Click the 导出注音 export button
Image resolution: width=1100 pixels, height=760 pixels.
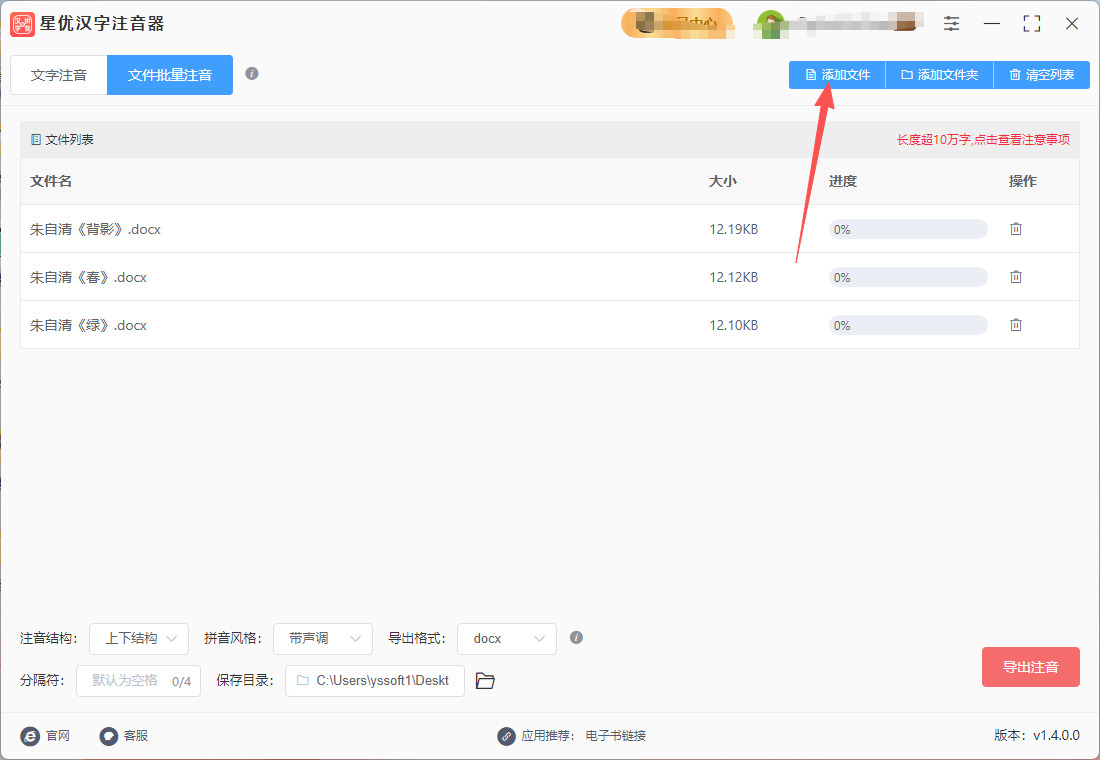tap(1030, 667)
